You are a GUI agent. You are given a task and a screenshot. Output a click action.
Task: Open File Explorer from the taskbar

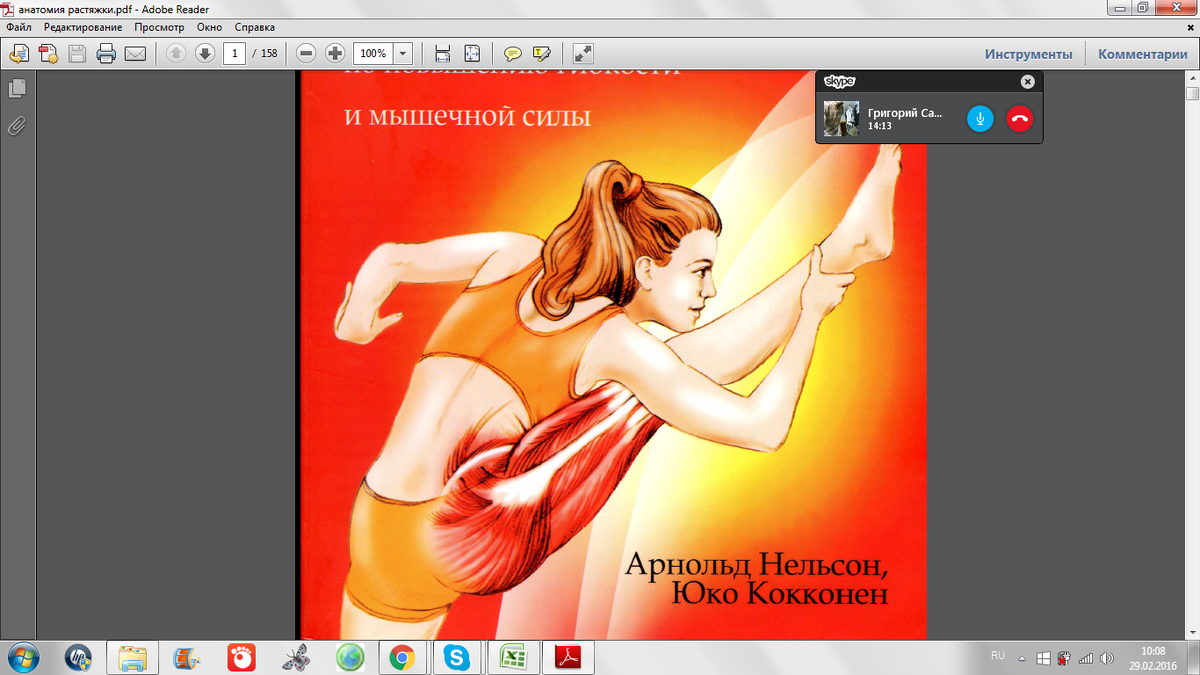[133, 657]
